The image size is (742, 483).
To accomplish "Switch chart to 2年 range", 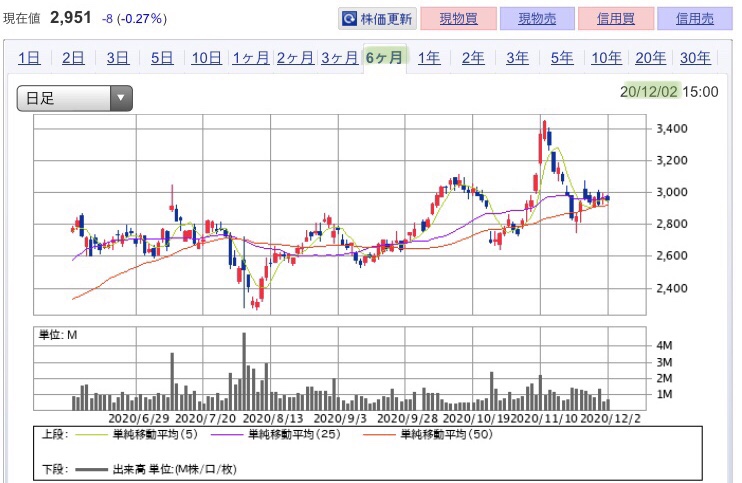I will [473, 58].
